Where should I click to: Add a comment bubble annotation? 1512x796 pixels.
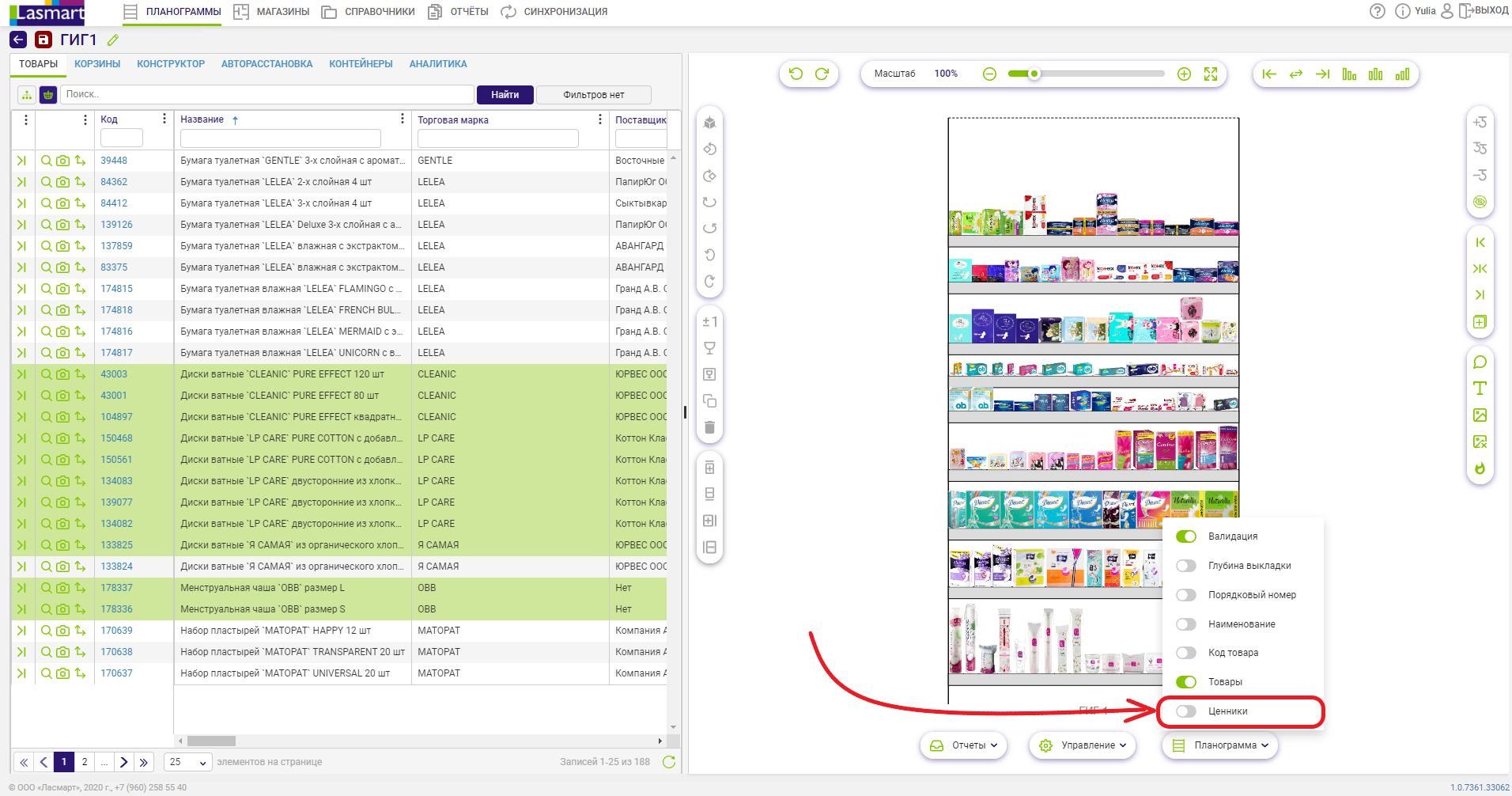click(1480, 362)
